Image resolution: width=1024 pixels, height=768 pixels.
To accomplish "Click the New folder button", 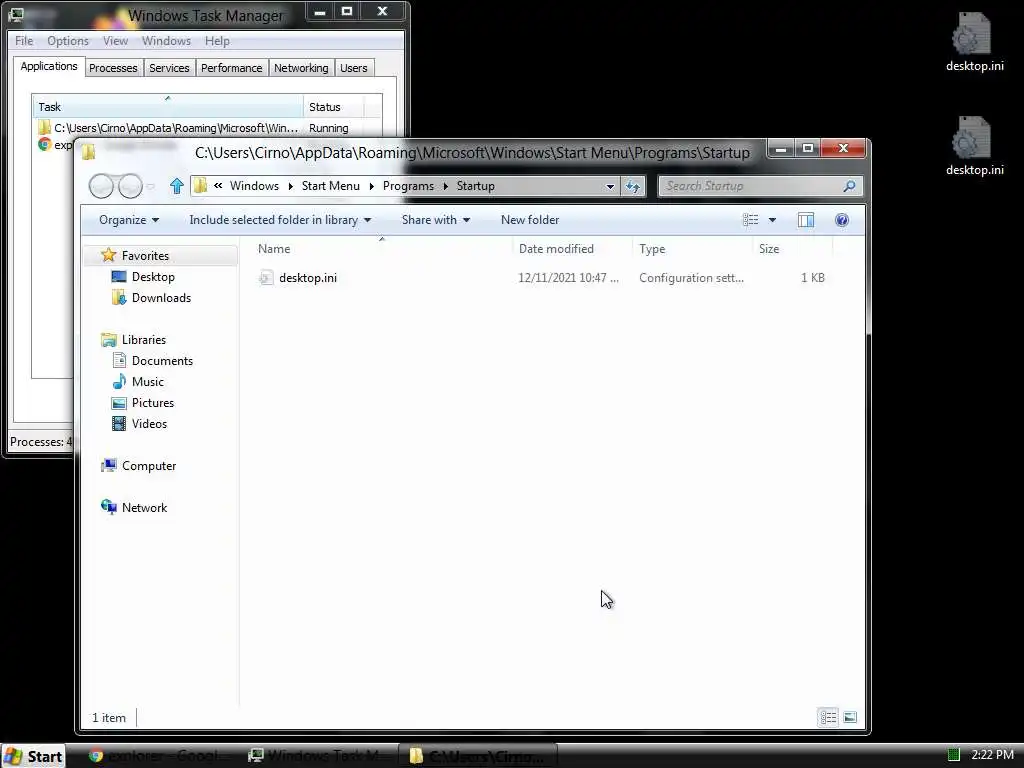I will coord(530,220).
